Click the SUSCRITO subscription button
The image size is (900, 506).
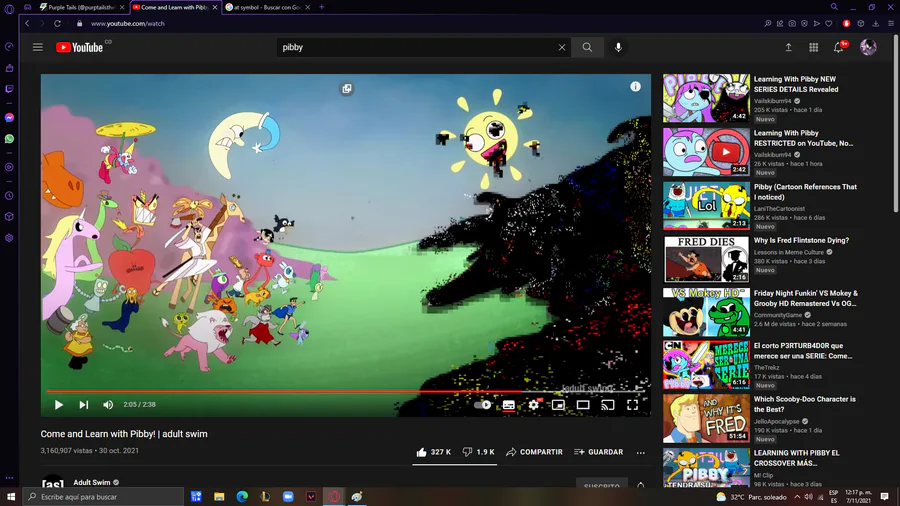click(602, 484)
